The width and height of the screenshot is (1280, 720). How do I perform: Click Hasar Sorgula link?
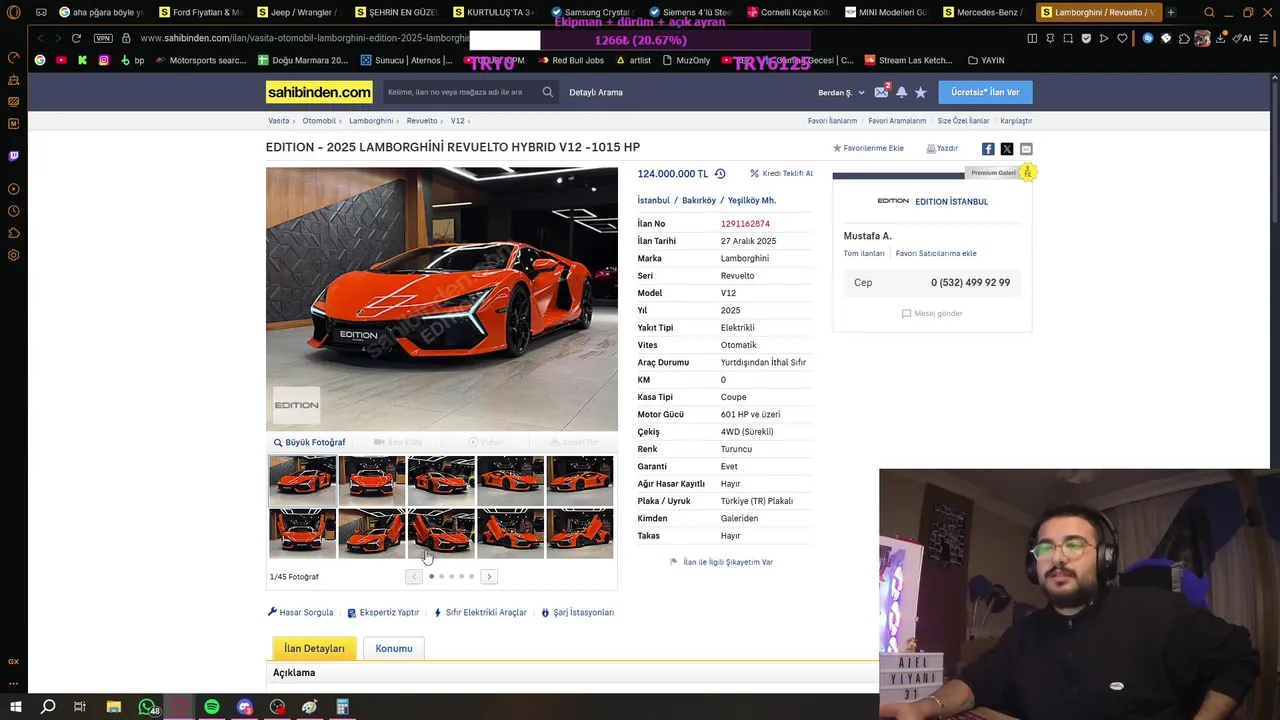tap(301, 612)
